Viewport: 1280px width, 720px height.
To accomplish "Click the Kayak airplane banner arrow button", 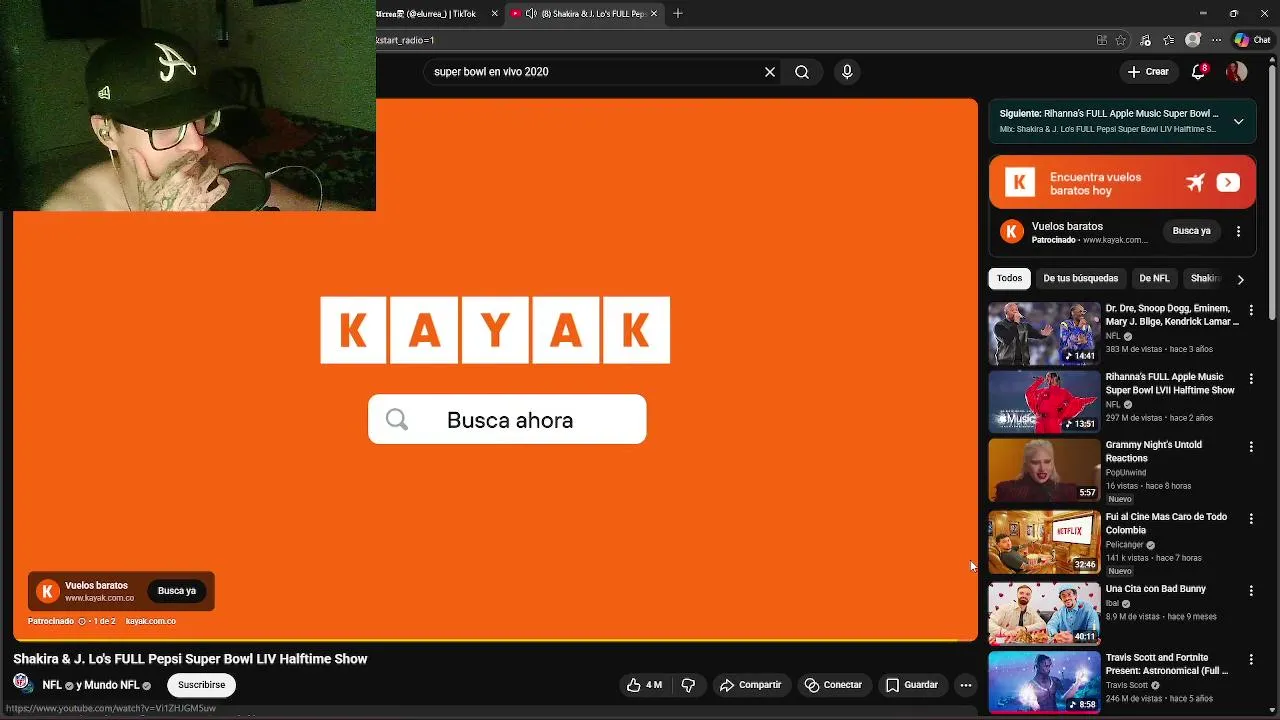I will coord(1228,183).
